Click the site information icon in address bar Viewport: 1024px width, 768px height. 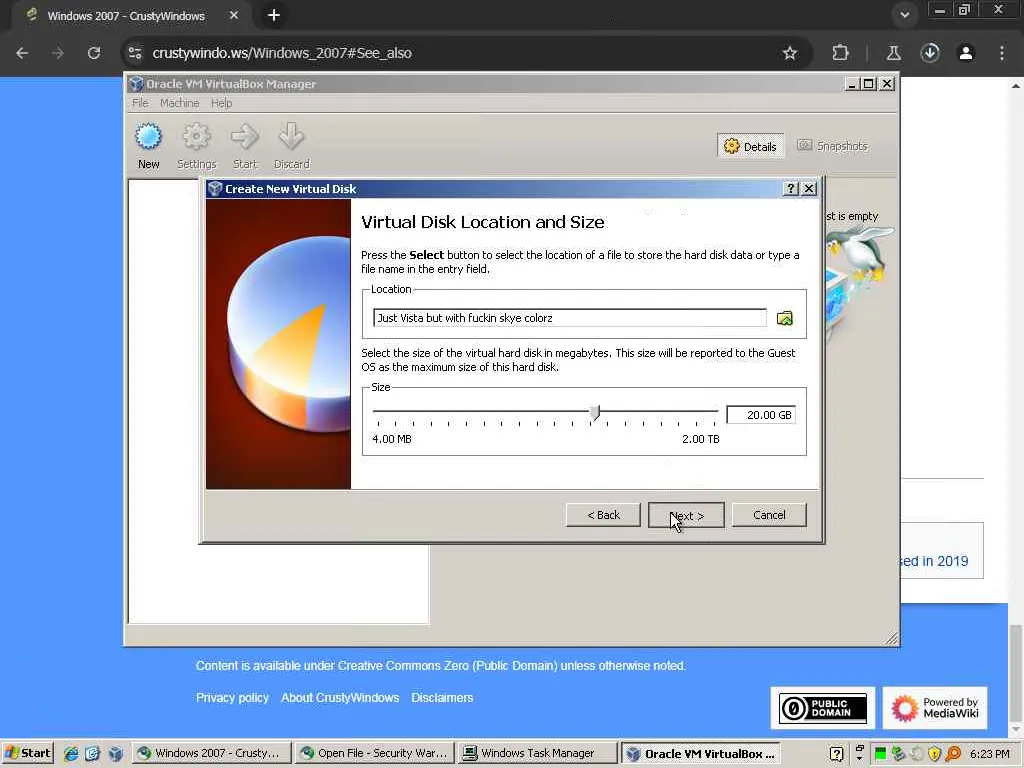(135, 53)
